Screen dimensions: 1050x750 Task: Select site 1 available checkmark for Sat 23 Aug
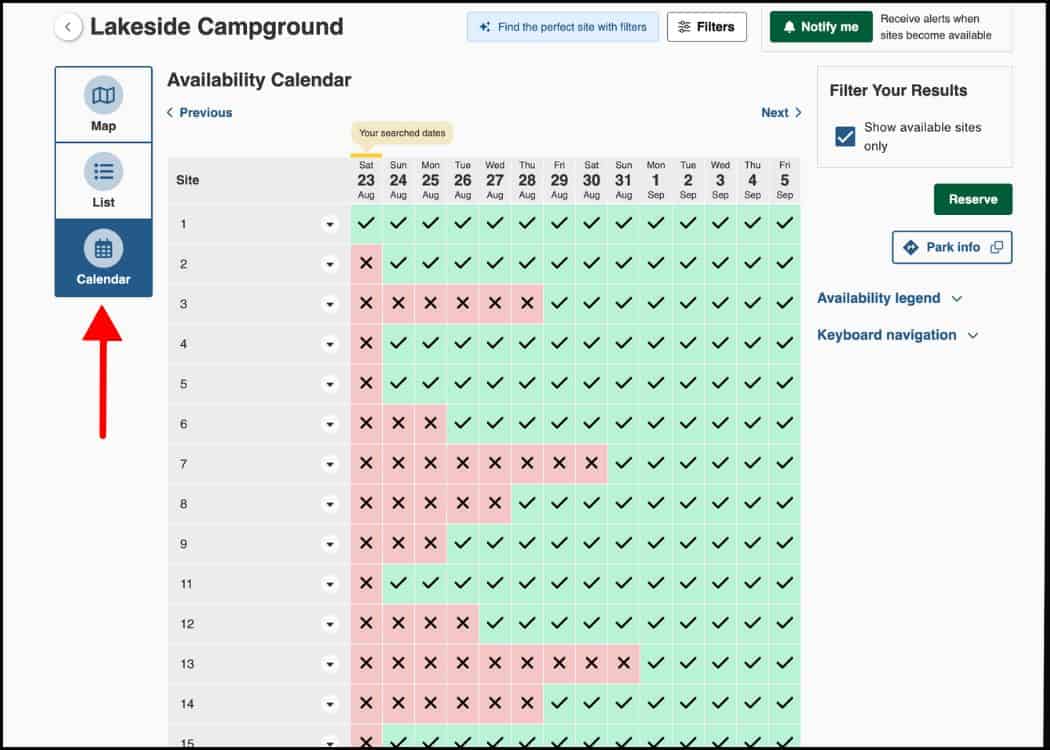[x=366, y=224]
